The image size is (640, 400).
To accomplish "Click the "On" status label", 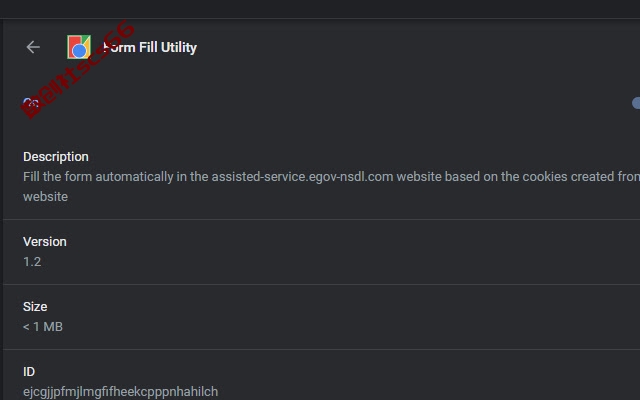I will [x=31, y=103].
